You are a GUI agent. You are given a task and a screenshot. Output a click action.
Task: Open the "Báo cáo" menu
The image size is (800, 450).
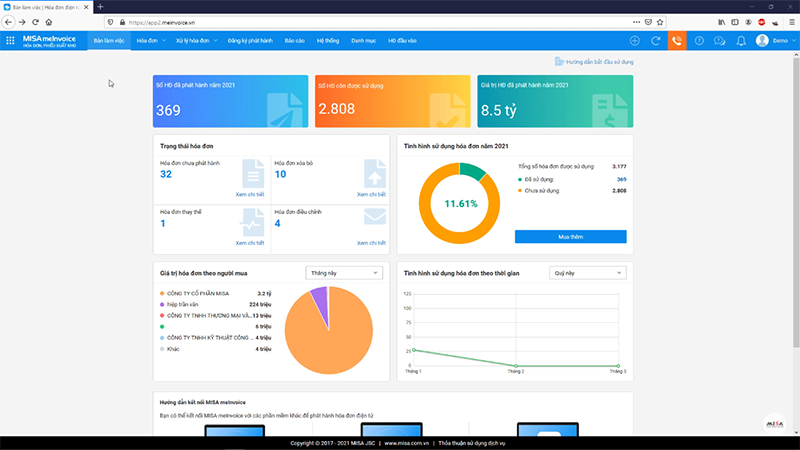pos(294,41)
